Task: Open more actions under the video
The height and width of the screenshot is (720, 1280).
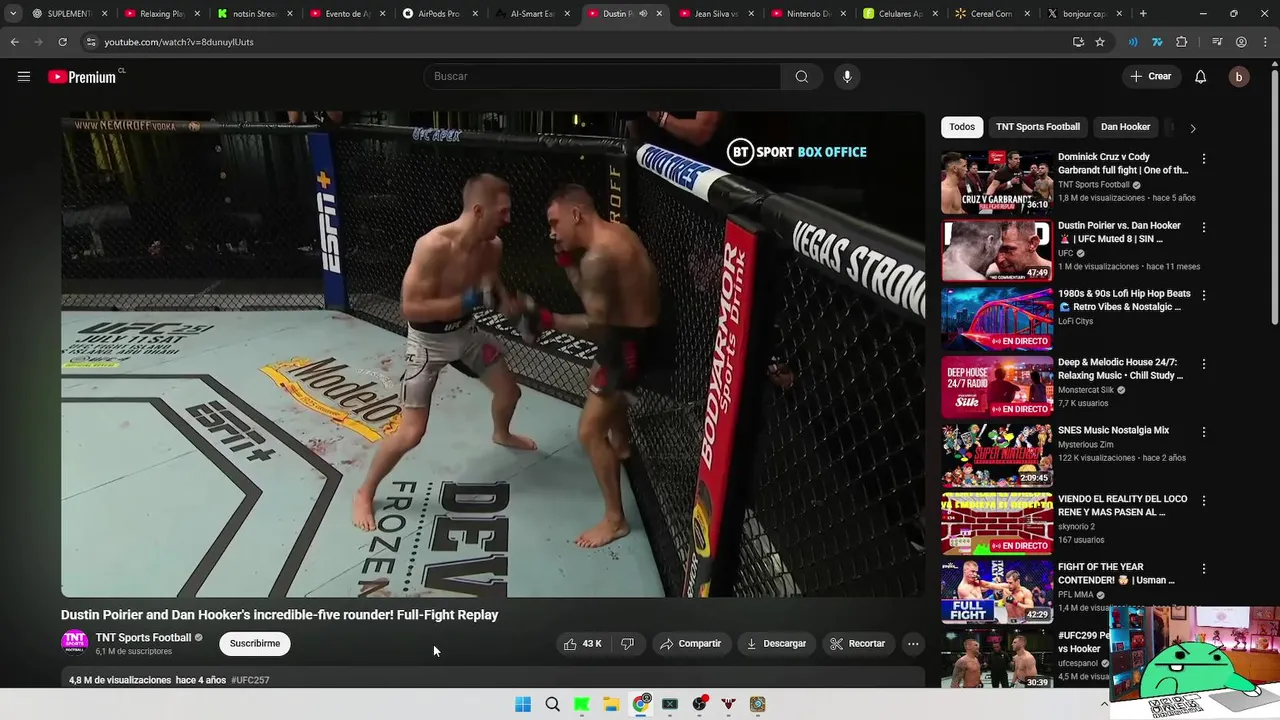Action: (913, 644)
